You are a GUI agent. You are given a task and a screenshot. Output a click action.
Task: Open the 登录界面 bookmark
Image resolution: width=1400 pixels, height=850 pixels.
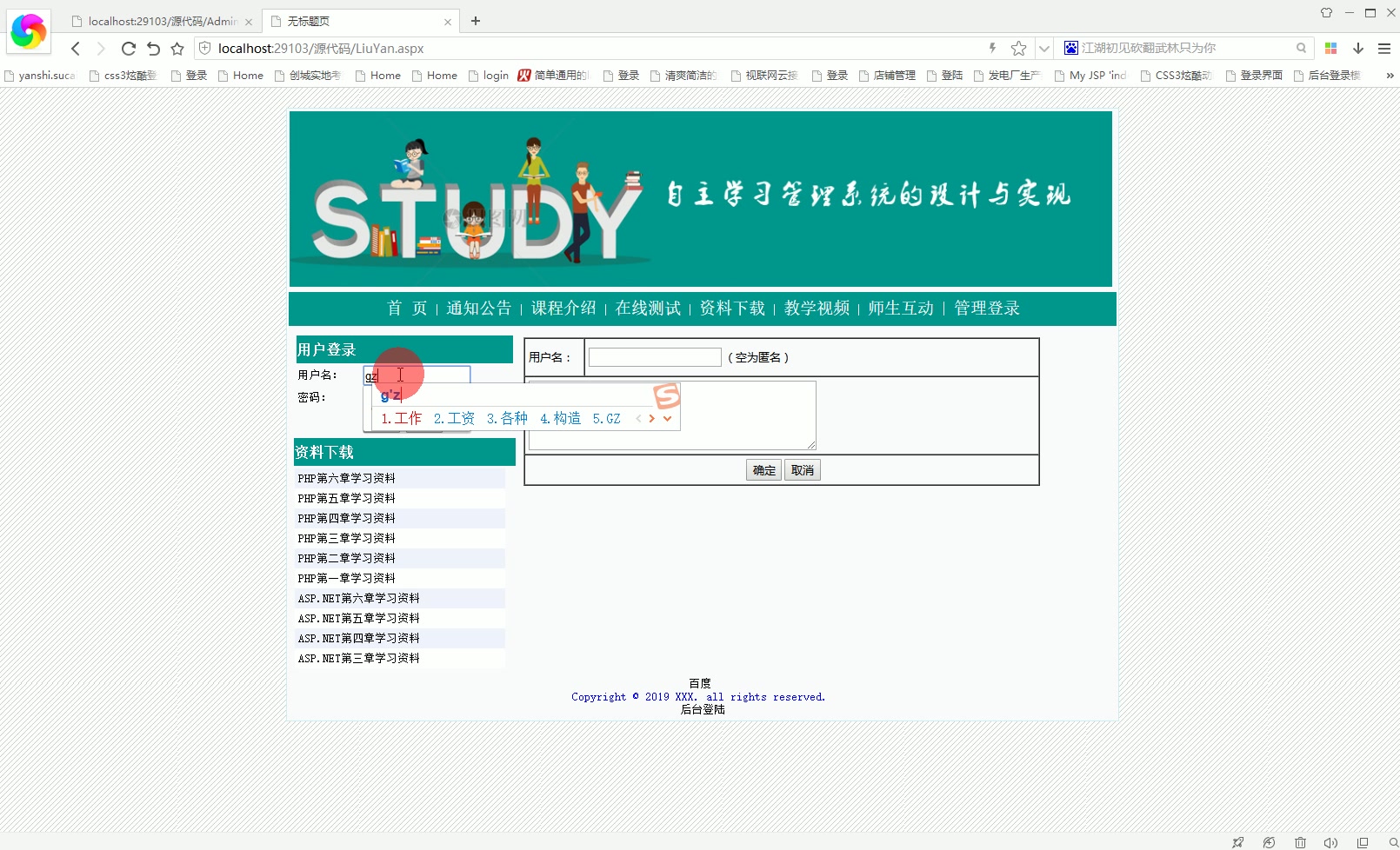pos(1254,76)
